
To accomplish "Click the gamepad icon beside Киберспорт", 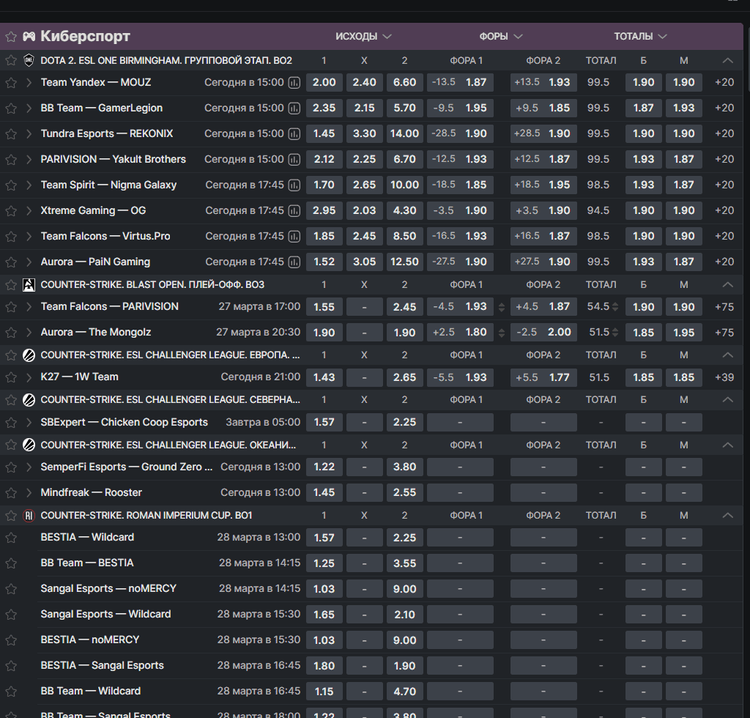I will [x=29, y=36].
